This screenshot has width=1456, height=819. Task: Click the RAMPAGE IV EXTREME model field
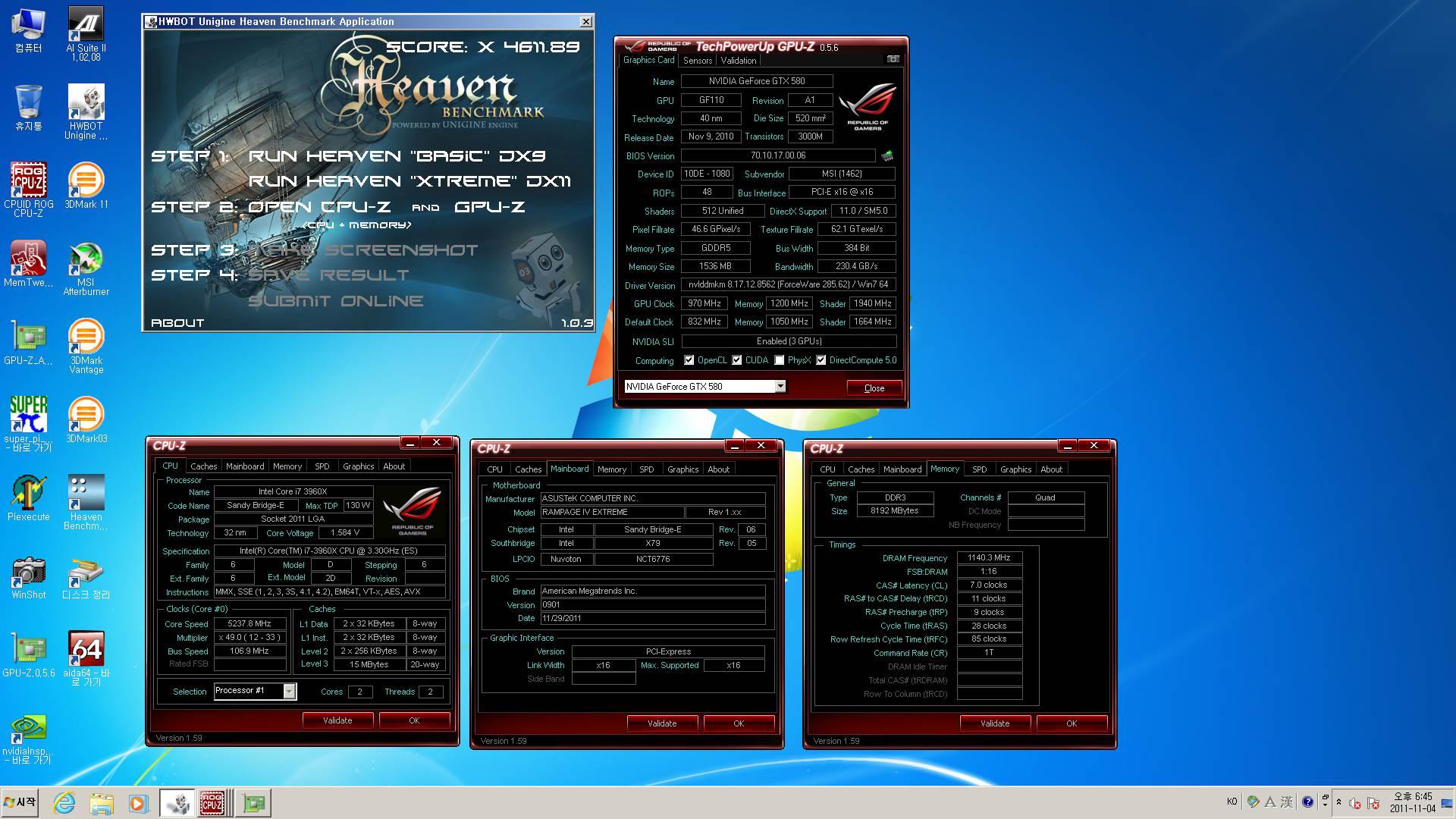pyautogui.click(x=612, y=512)
